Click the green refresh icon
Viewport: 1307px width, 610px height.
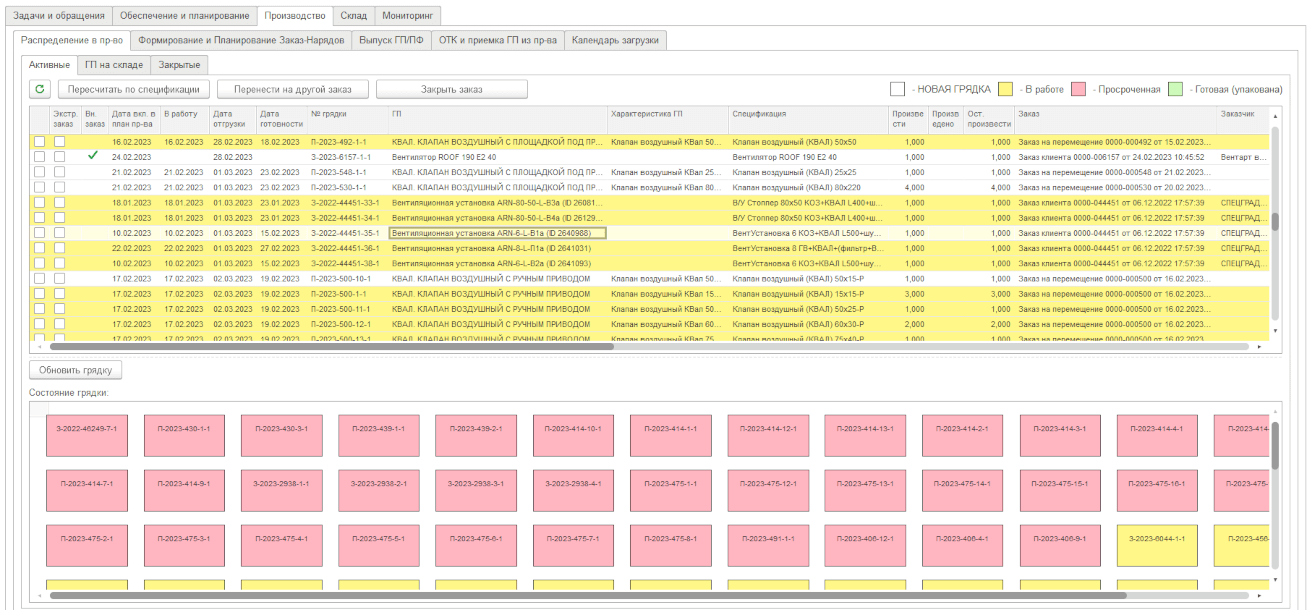click(40, 89)
